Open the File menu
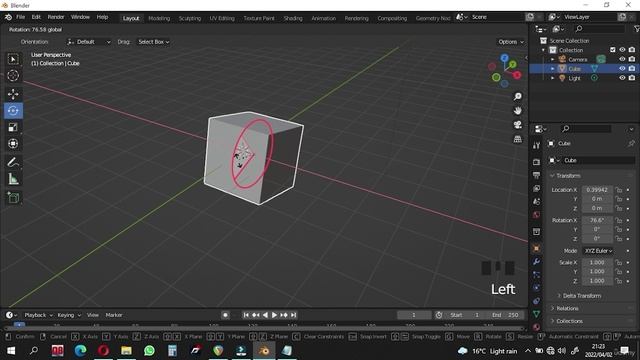 pos(20,17)
